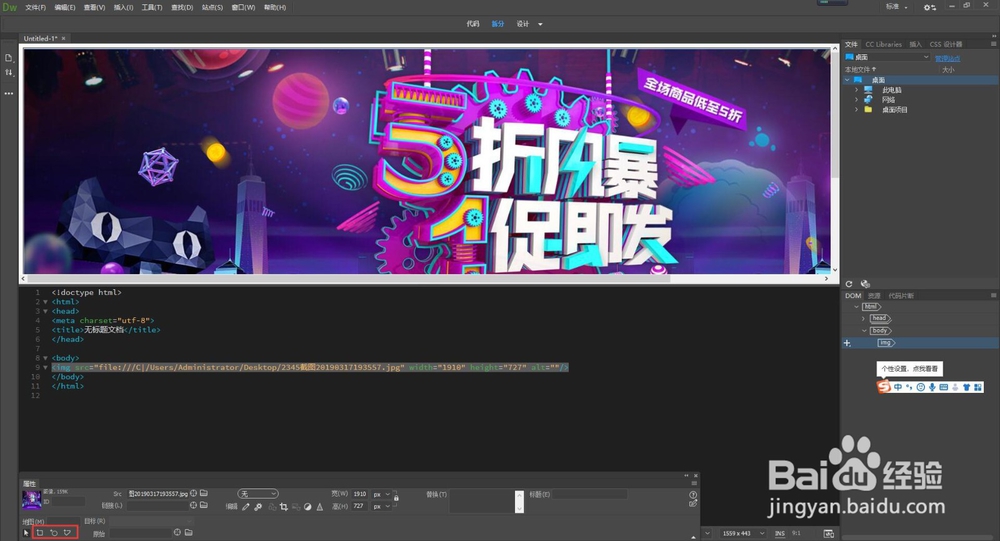Open image optimization settings gear icon
Image resolution: width=1000 pixels, height=541 pixels.
click(x=258, y=507)
